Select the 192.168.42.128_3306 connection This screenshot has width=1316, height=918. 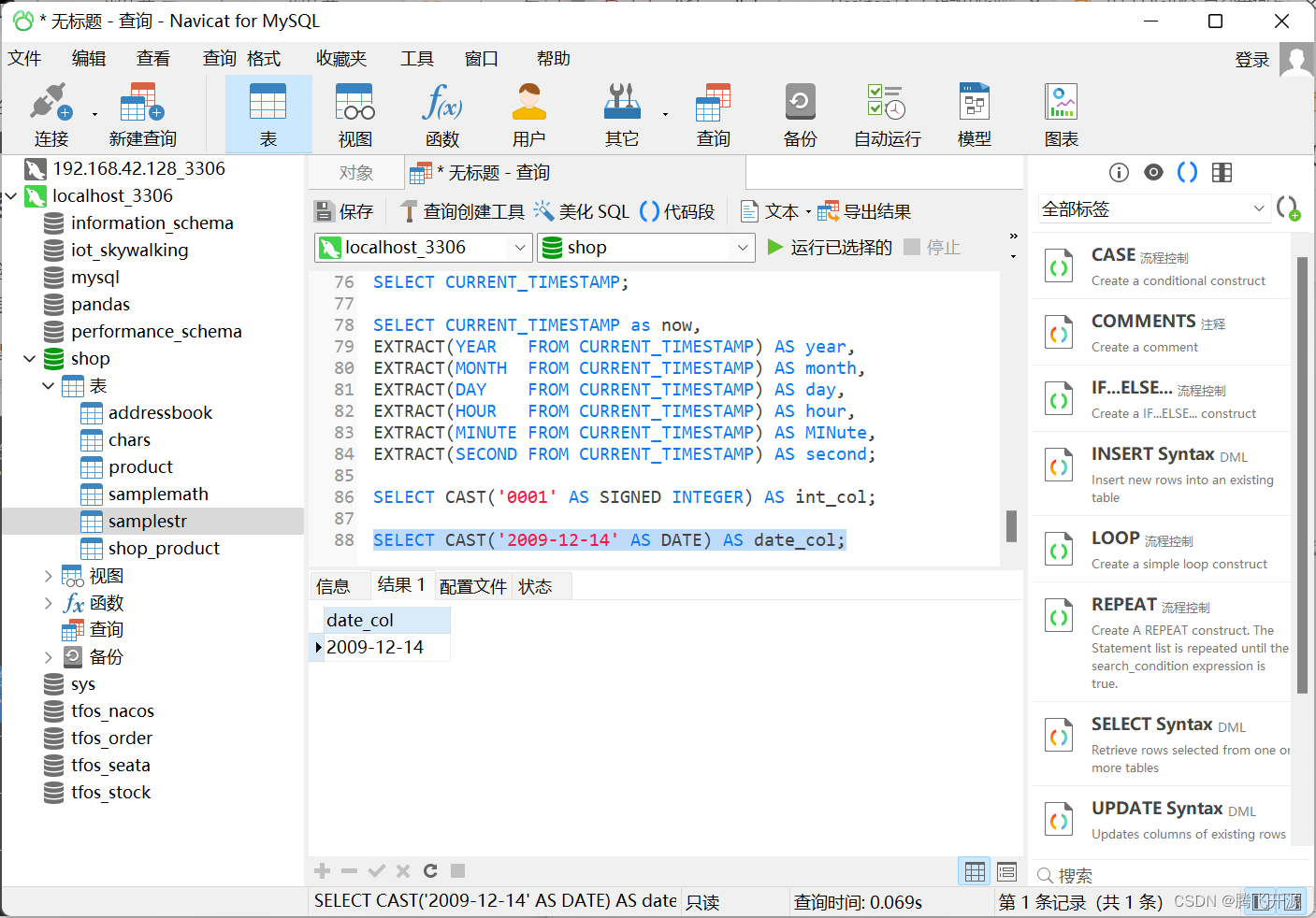point(138,169)
